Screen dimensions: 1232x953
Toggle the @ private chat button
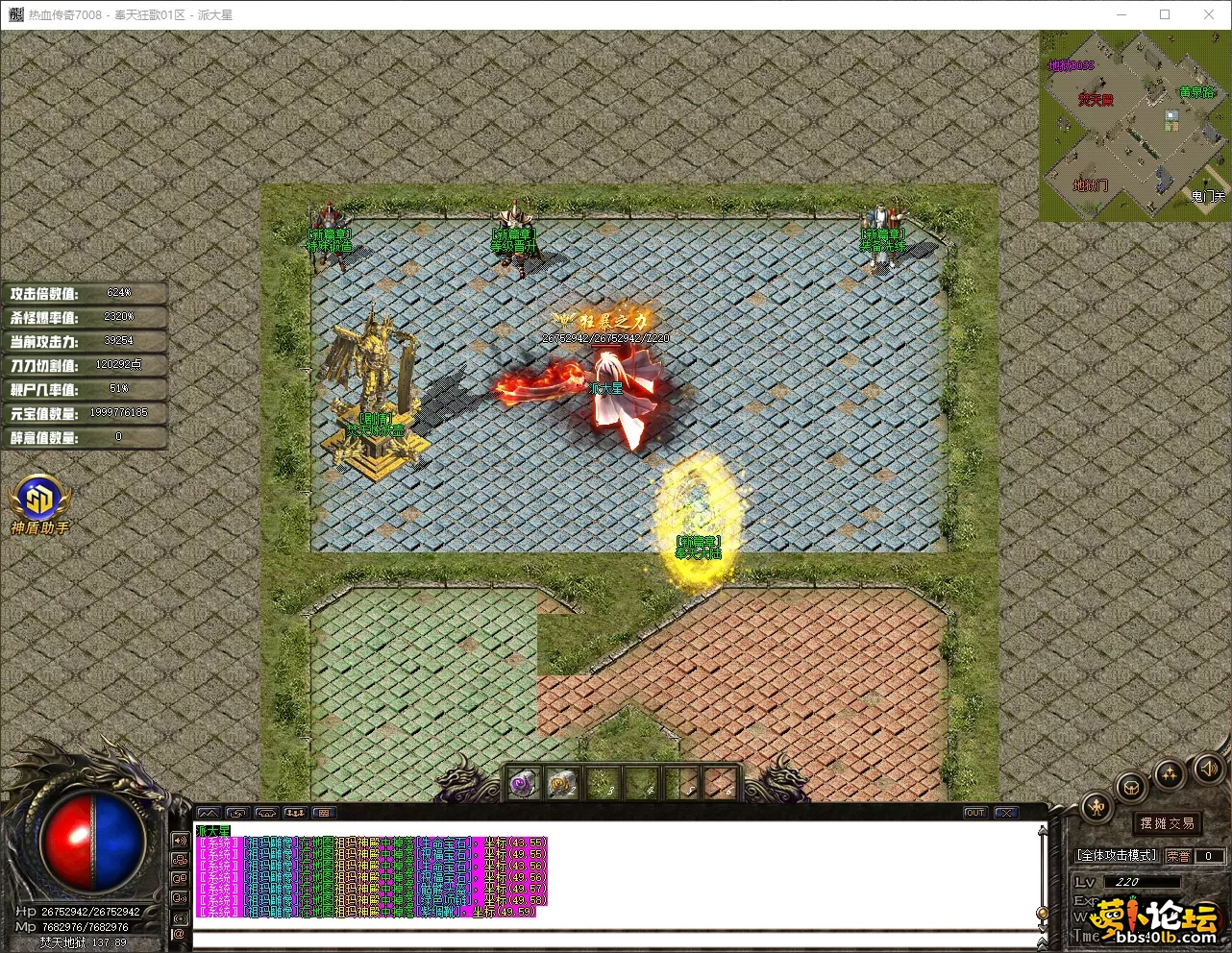pos(180,933)
